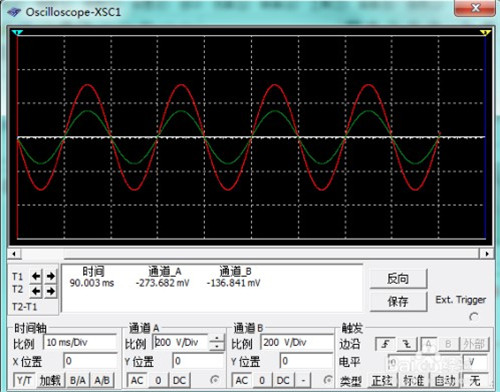The image size is (500, 392).
Task: Click right arrow of horizontal scrollbar
Action: tap(487, 254)
